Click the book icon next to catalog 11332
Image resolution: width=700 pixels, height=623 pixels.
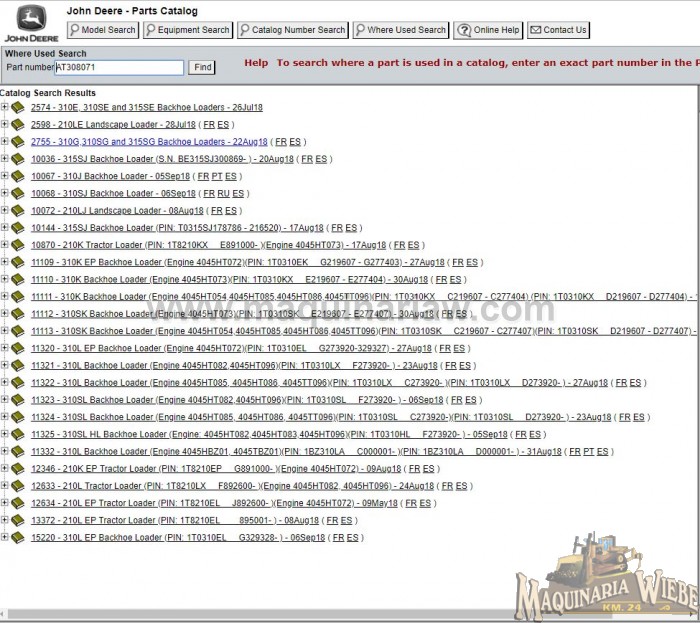pyautogui.click(x=17, y=452)
